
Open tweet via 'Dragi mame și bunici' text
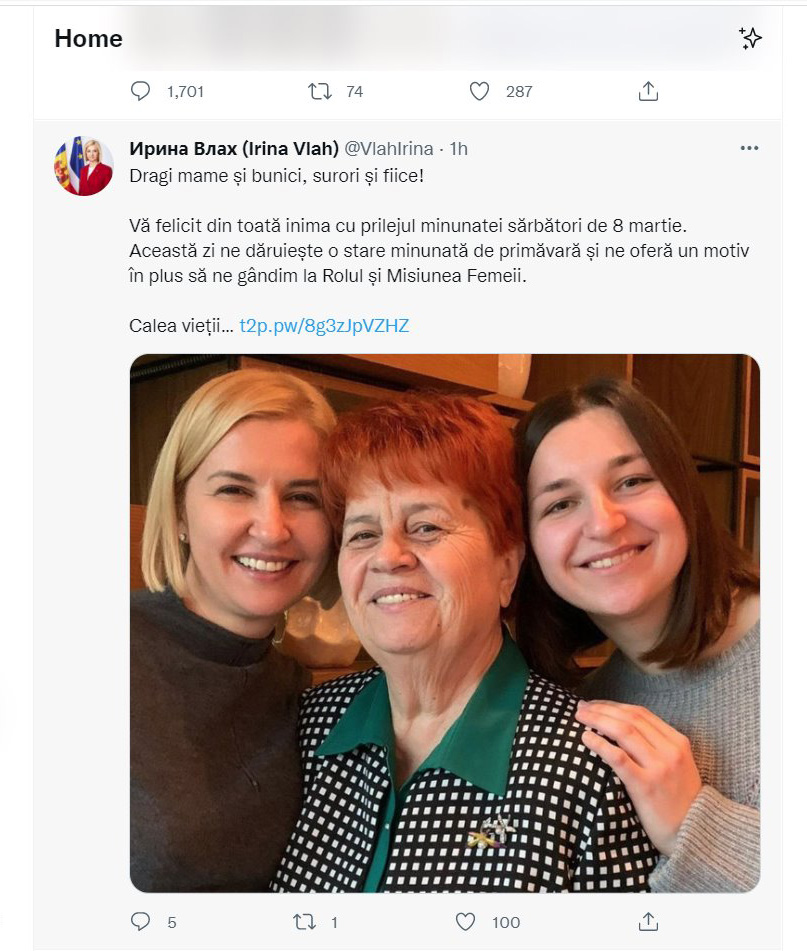[268, 175]
